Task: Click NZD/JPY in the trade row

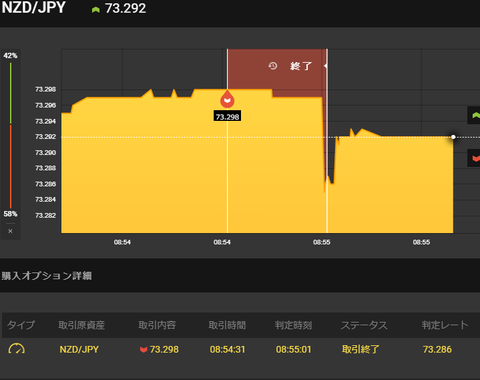Action: 79,349
